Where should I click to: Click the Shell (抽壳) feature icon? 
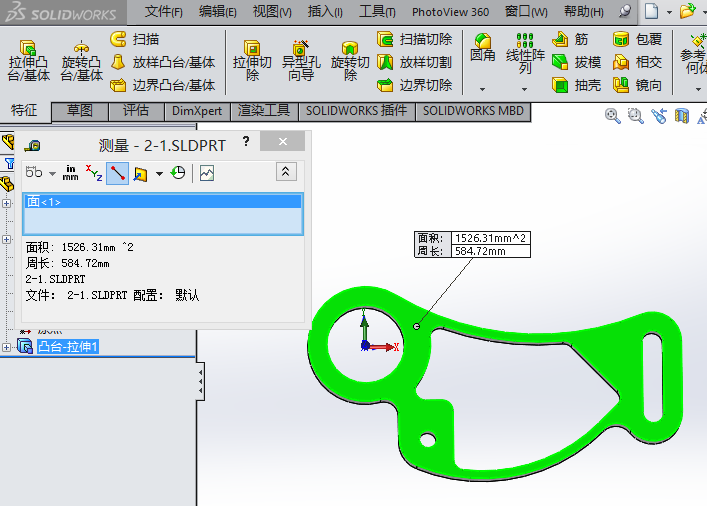click(576, 85)
